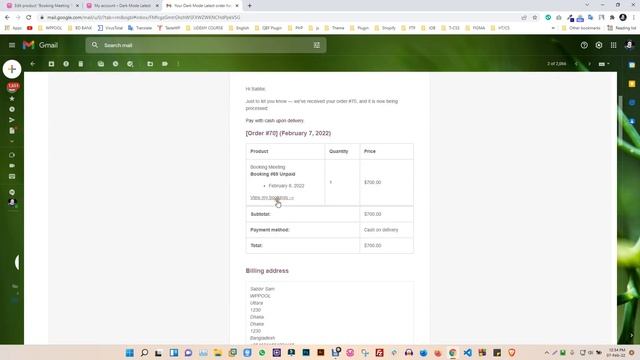Open Windows Start menu

click(x=129, y=353)
